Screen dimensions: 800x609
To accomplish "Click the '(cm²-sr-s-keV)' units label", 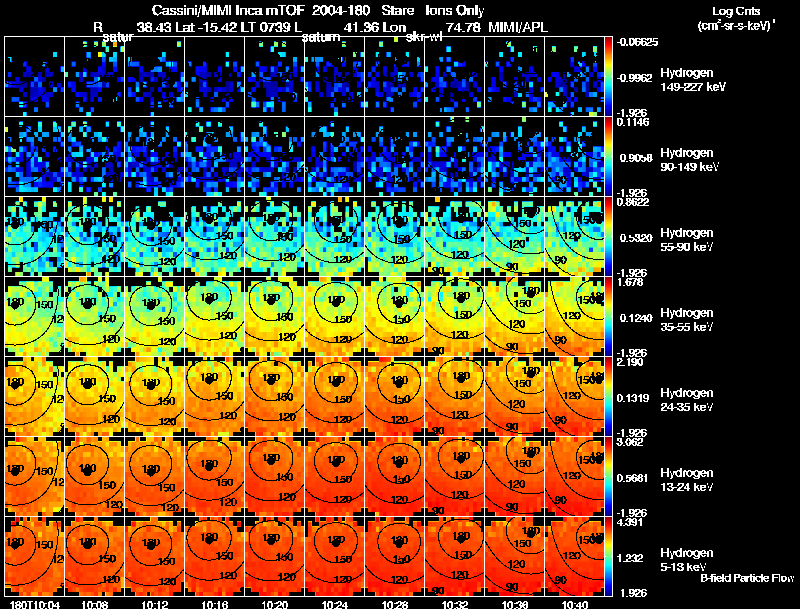I will 735,26.
